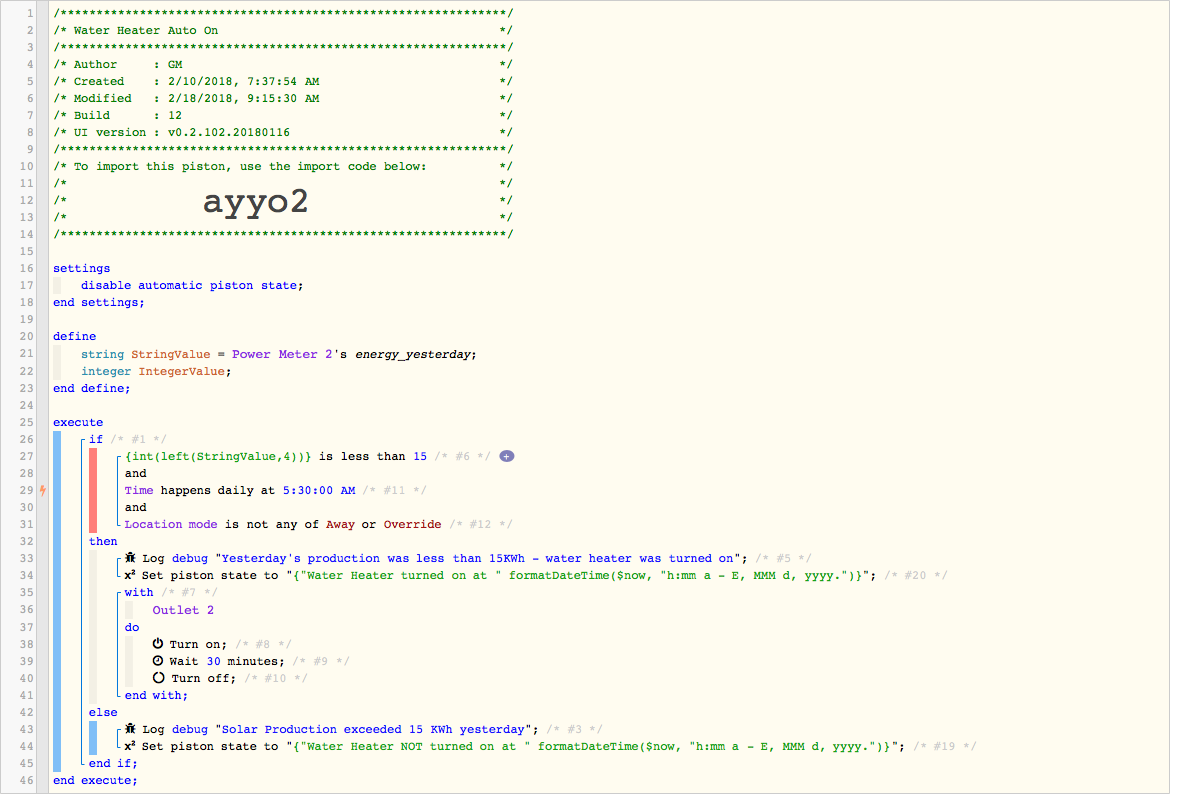Click the x² icon on 'Water Heater NOT turned' line
Image resolution: width=1178 pixels, height=802 pixels.
coord(130,746)
